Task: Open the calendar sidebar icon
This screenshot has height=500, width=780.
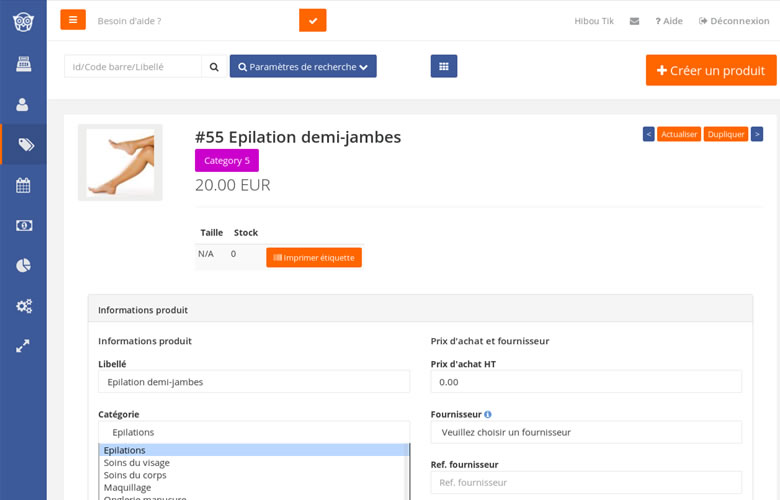Action: click(23, 186)
